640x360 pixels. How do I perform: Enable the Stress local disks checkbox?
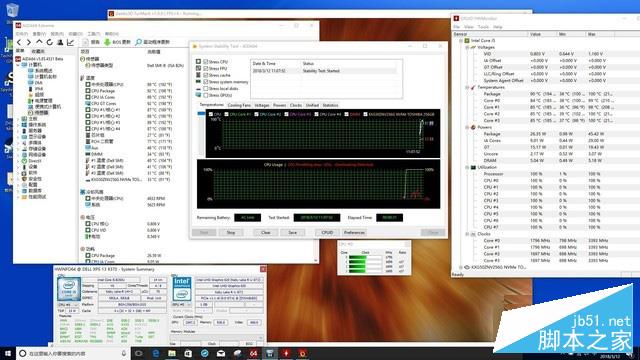206,89
